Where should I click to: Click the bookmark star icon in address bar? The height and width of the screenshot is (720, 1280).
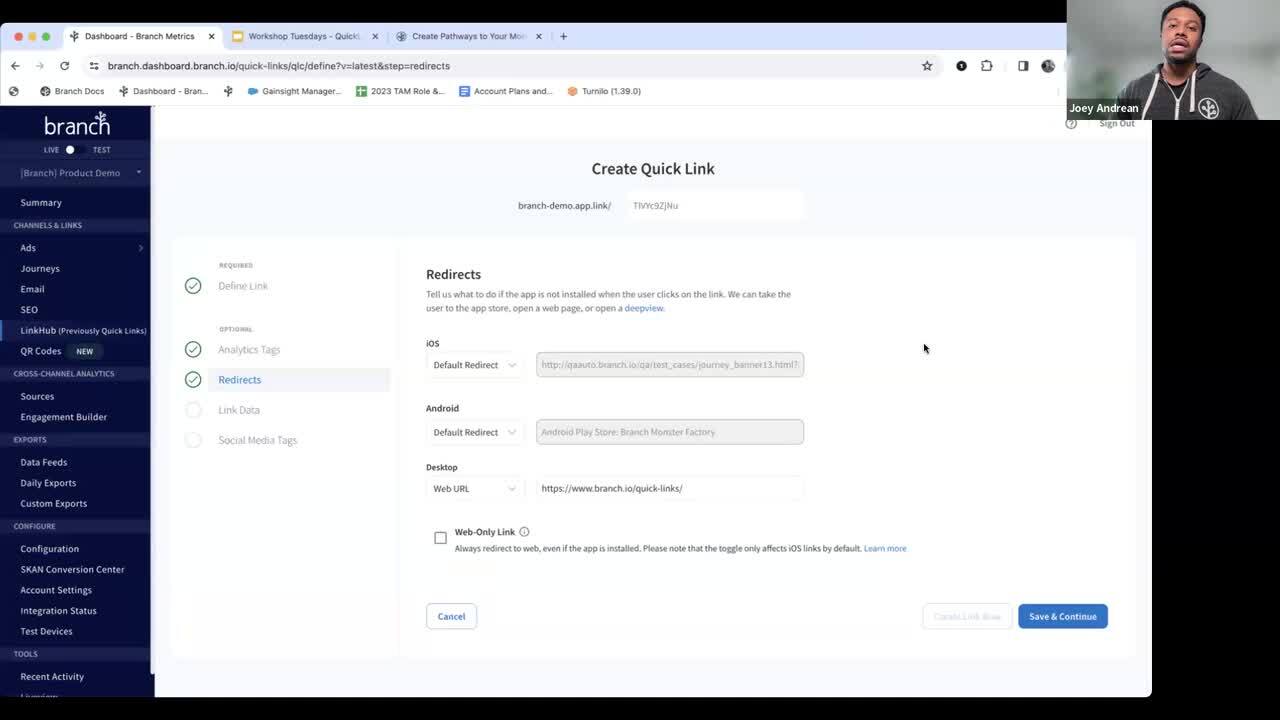[x=927, y=66]
